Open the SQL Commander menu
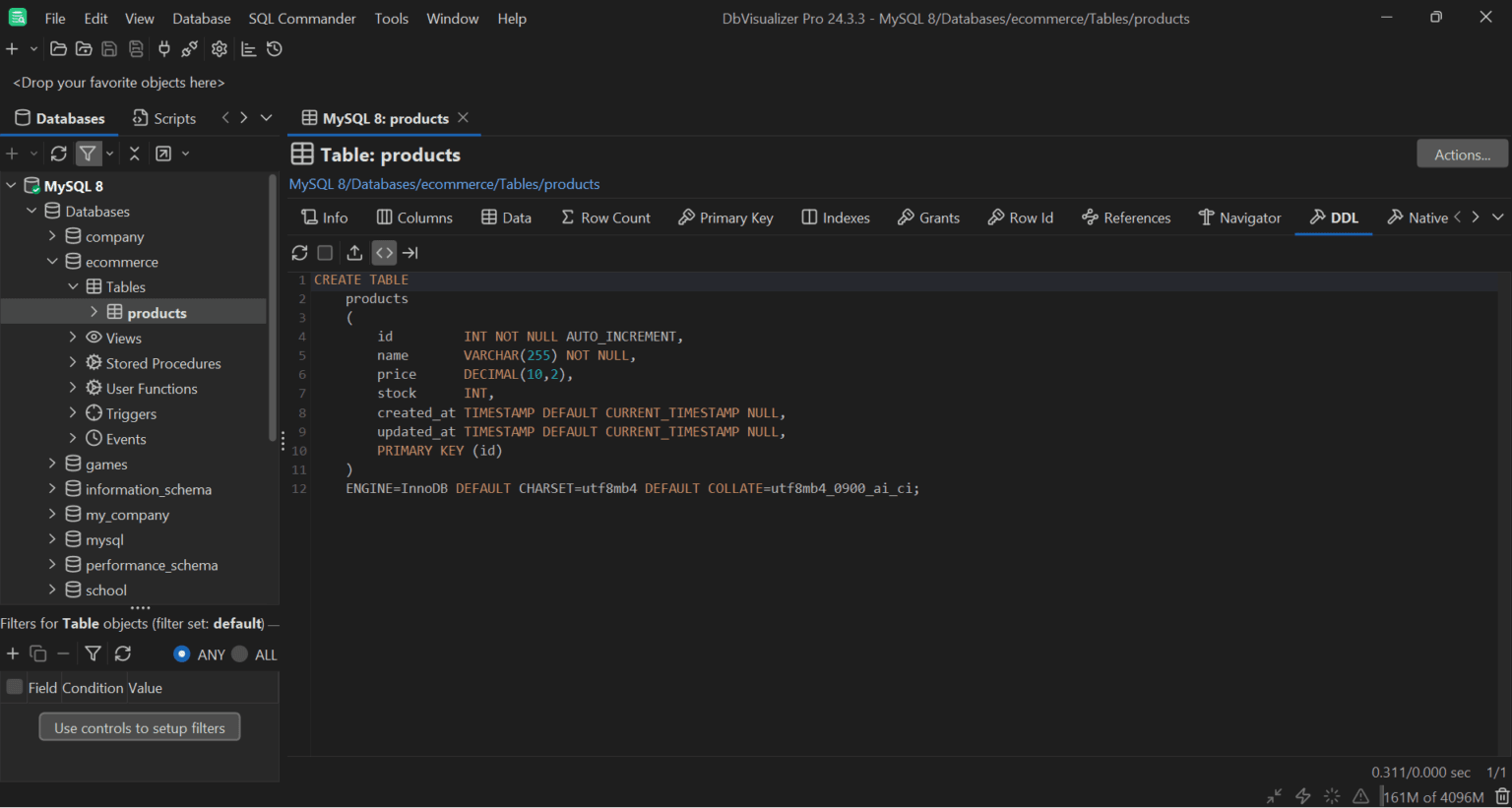The height and width of the screenshot is (808, 1512). click(302, 18)
